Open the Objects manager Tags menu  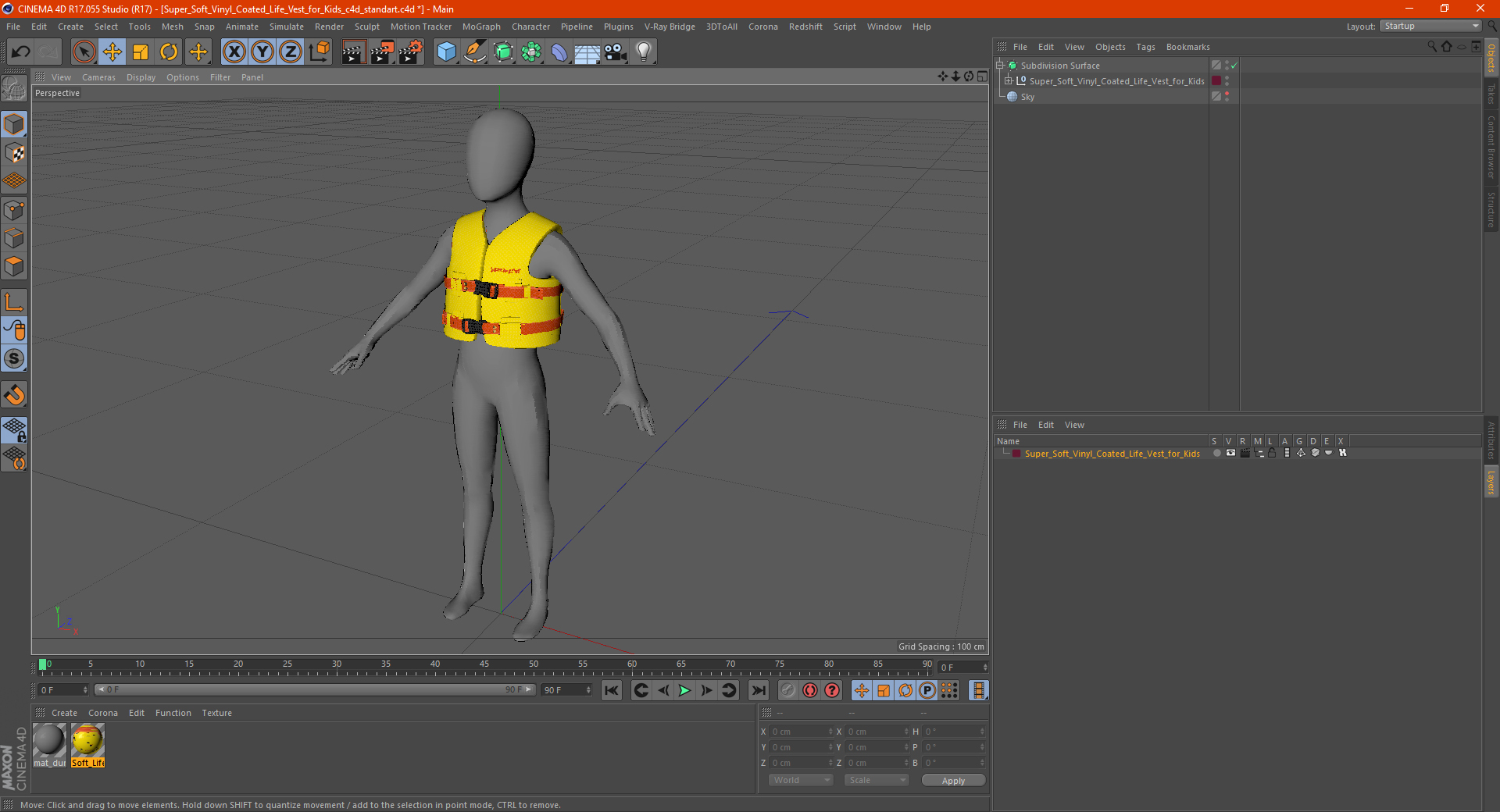1145,47
